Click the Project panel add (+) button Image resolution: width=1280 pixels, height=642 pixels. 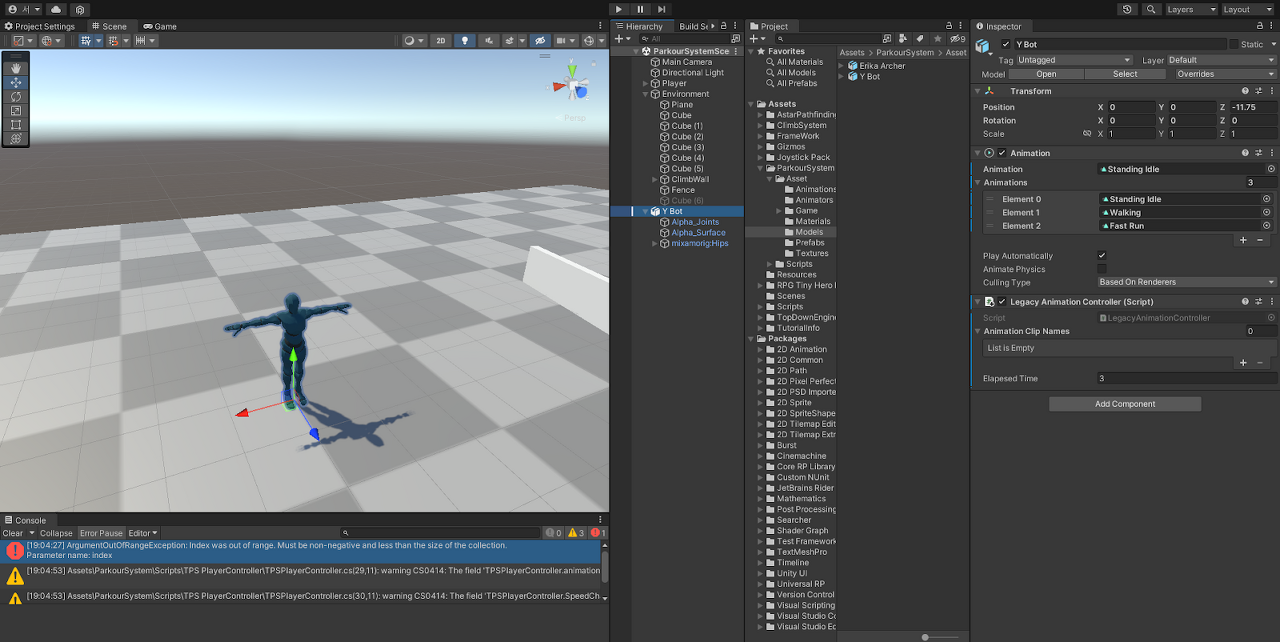pos(756,38)
